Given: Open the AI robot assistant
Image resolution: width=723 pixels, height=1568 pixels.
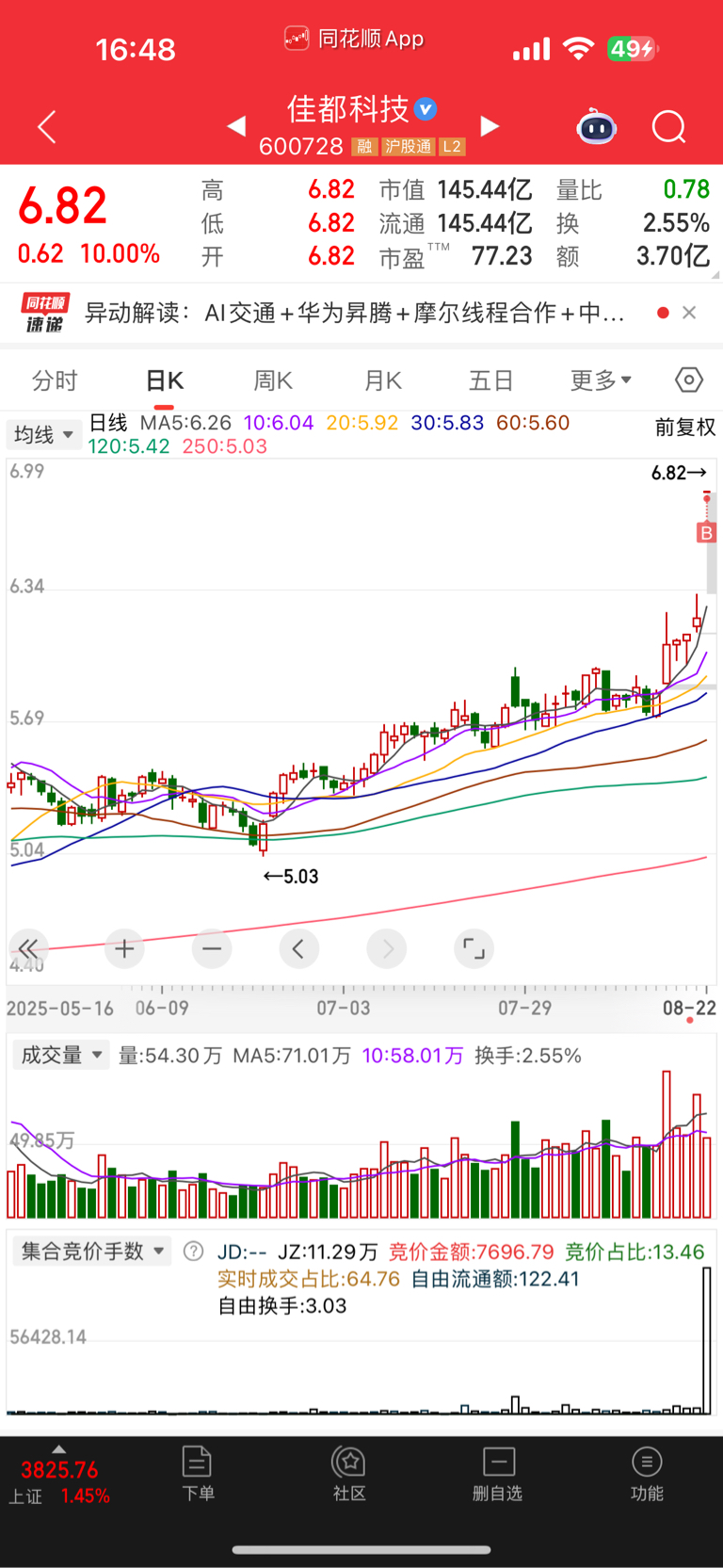Looking at the screenshot, I should 596,126.
